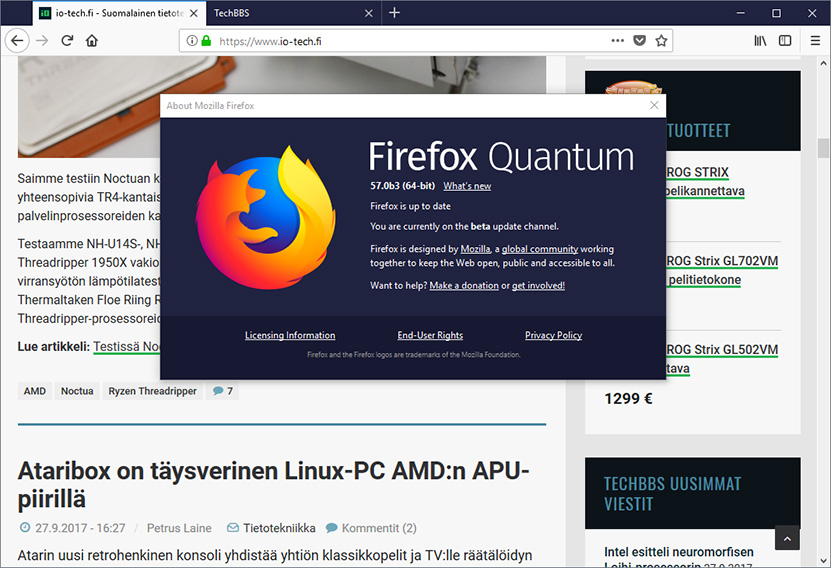The height and width of the screenshot is (568, 831).
Task: Click the AMD tag
Action: point(35,391)
